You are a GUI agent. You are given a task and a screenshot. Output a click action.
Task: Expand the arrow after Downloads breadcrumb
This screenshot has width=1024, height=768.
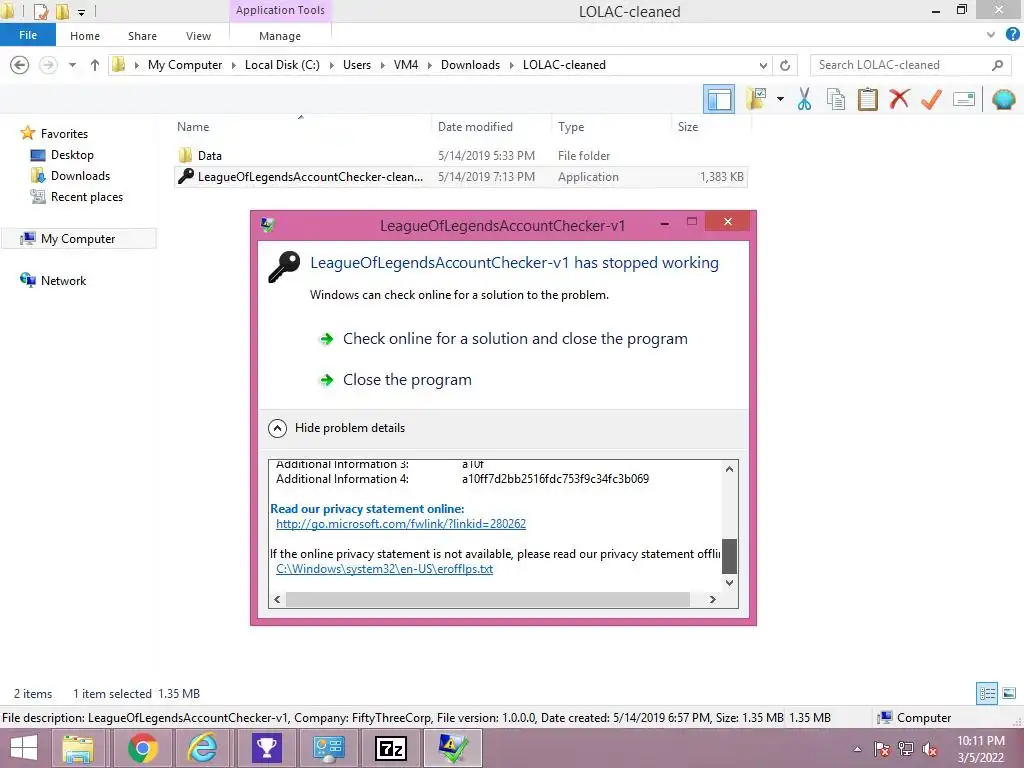[x=511, y=65]
